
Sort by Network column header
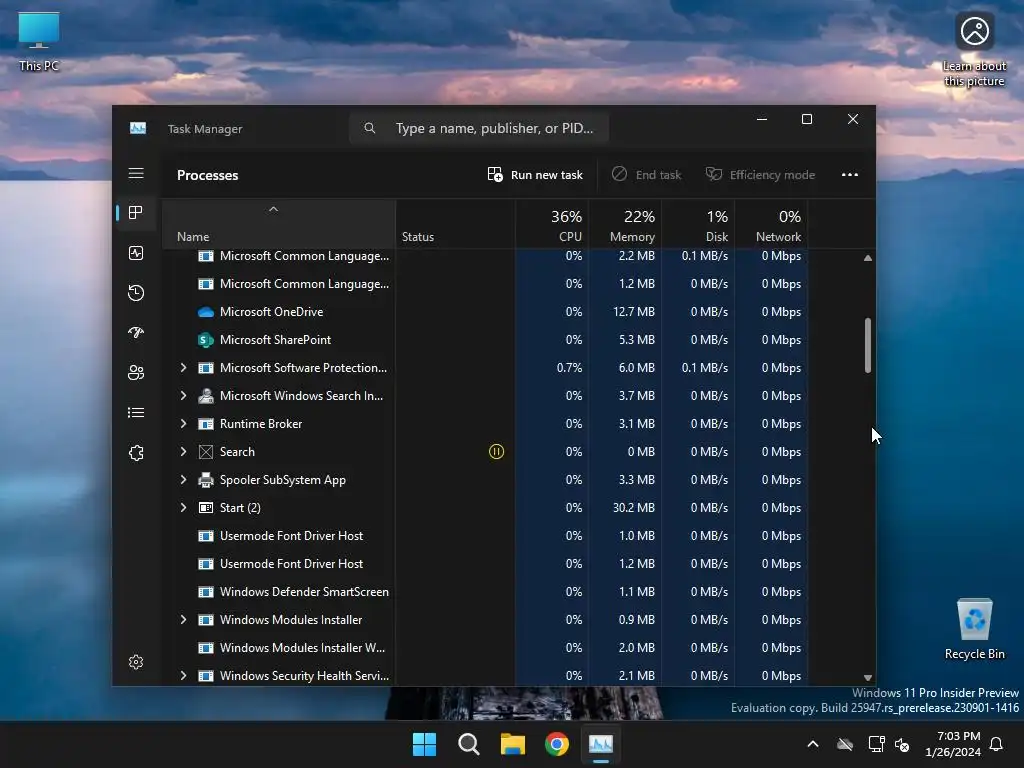point(771,224)
